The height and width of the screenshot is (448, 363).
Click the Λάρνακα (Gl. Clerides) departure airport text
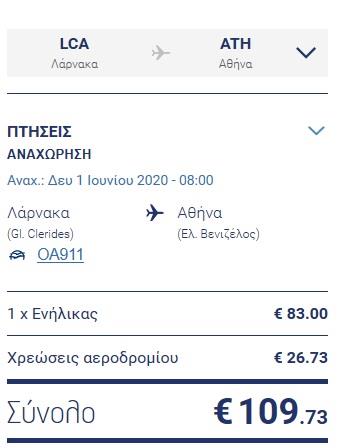(x=40, y=223)
